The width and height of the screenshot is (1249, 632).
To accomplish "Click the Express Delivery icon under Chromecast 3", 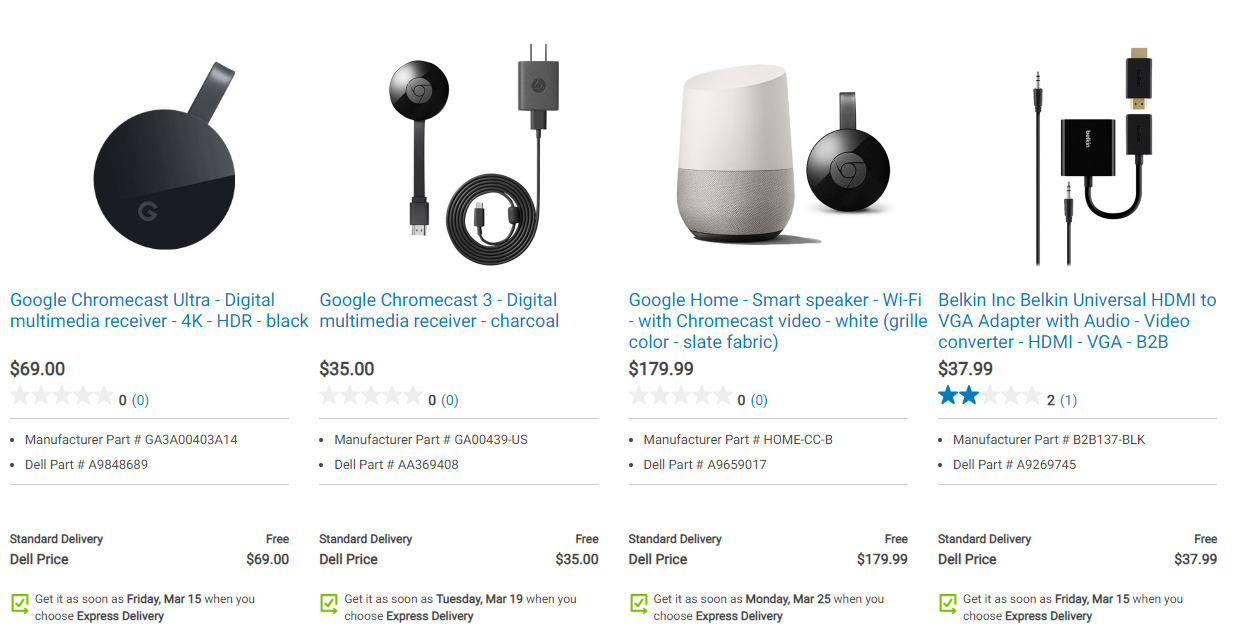I will [x=329, y=604].
